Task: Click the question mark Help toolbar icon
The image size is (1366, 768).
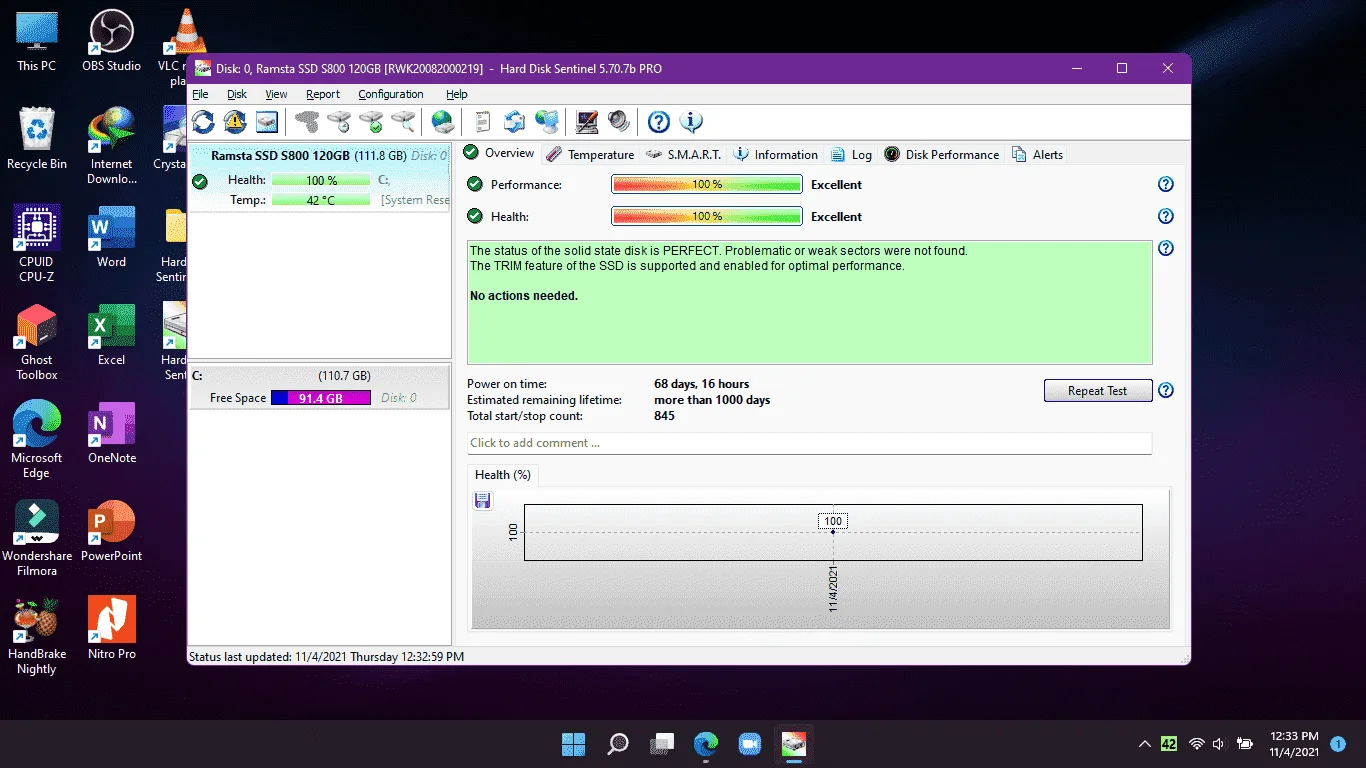Action: point(658,122)
